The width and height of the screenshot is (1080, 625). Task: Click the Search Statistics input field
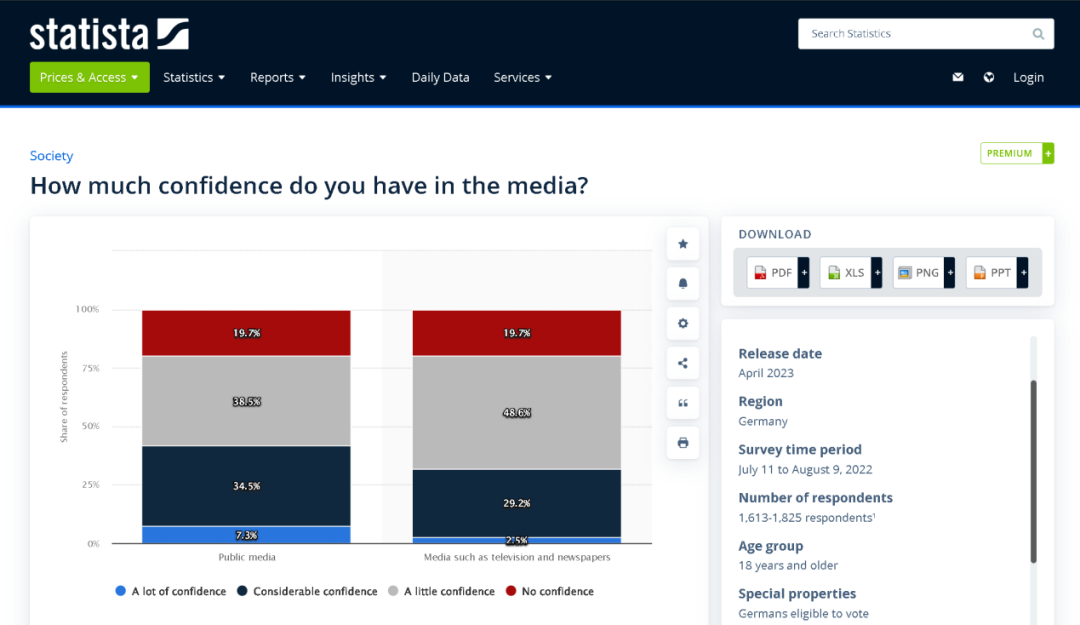point(926,34)
